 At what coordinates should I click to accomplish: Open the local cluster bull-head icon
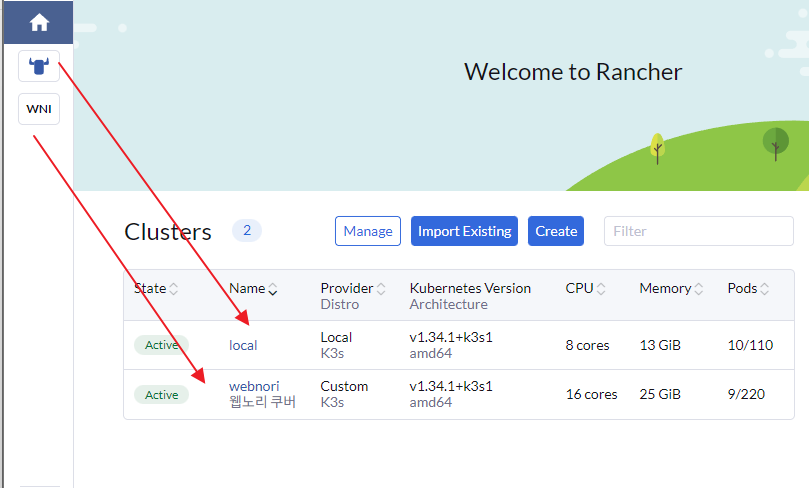click(39, 66)
